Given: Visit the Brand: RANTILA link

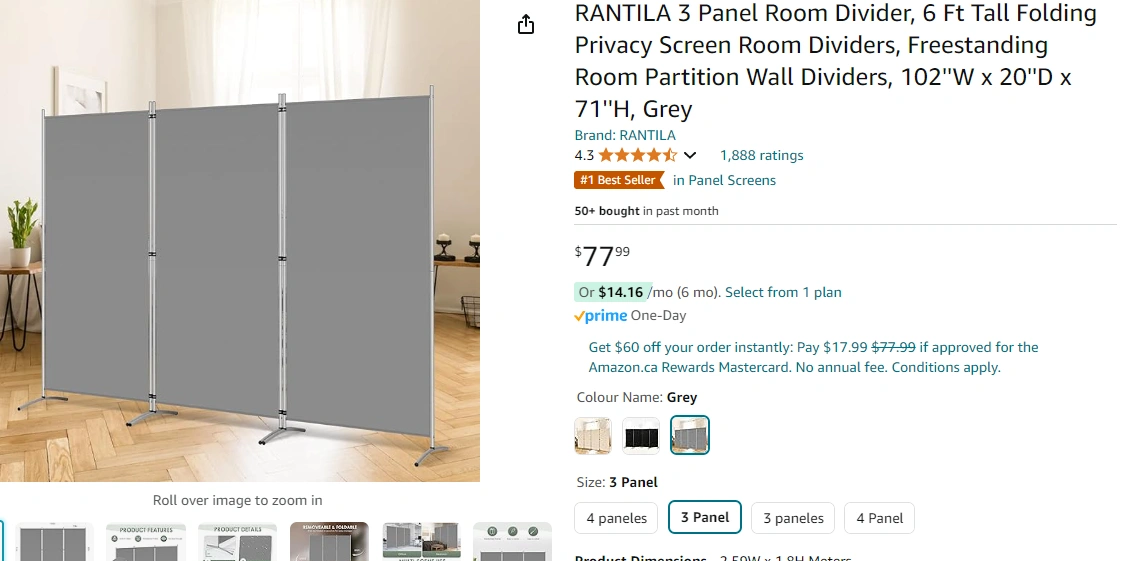Looking at the screenshot, I should click(625, 135).
